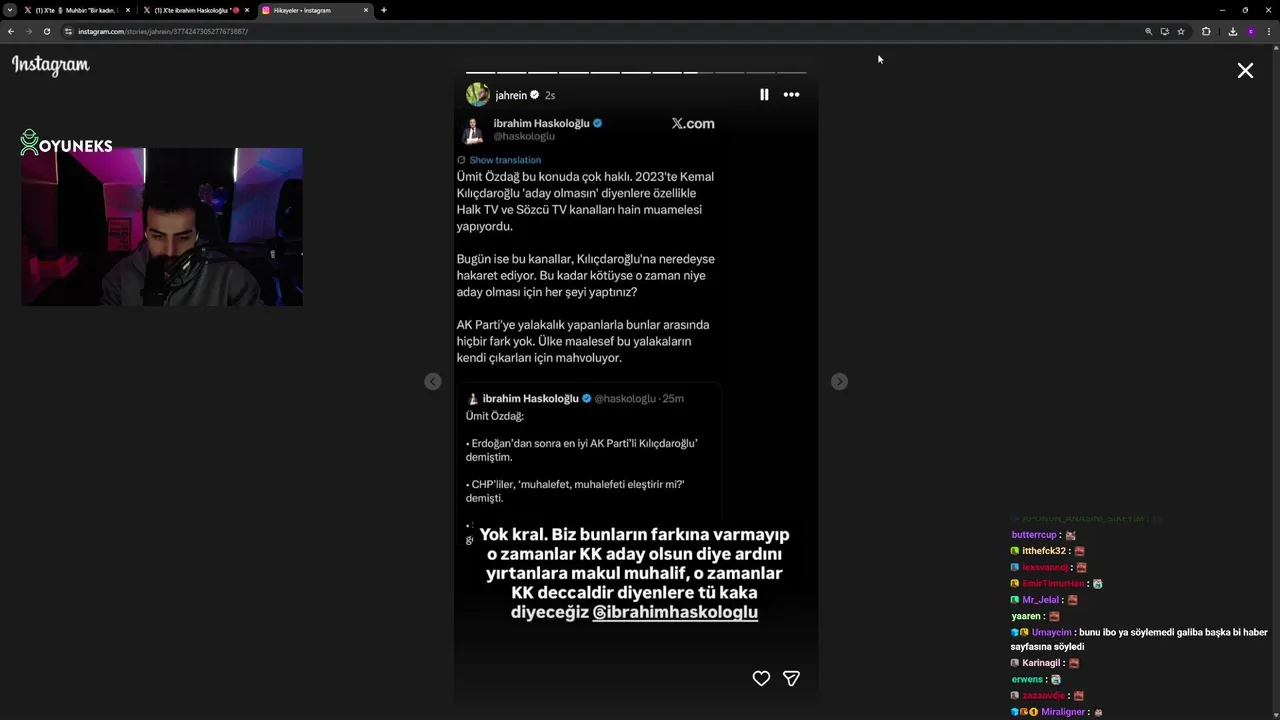Go forward in browser history
The image size is (1280, 720).
pyautogui.click(x=28, y=31)
